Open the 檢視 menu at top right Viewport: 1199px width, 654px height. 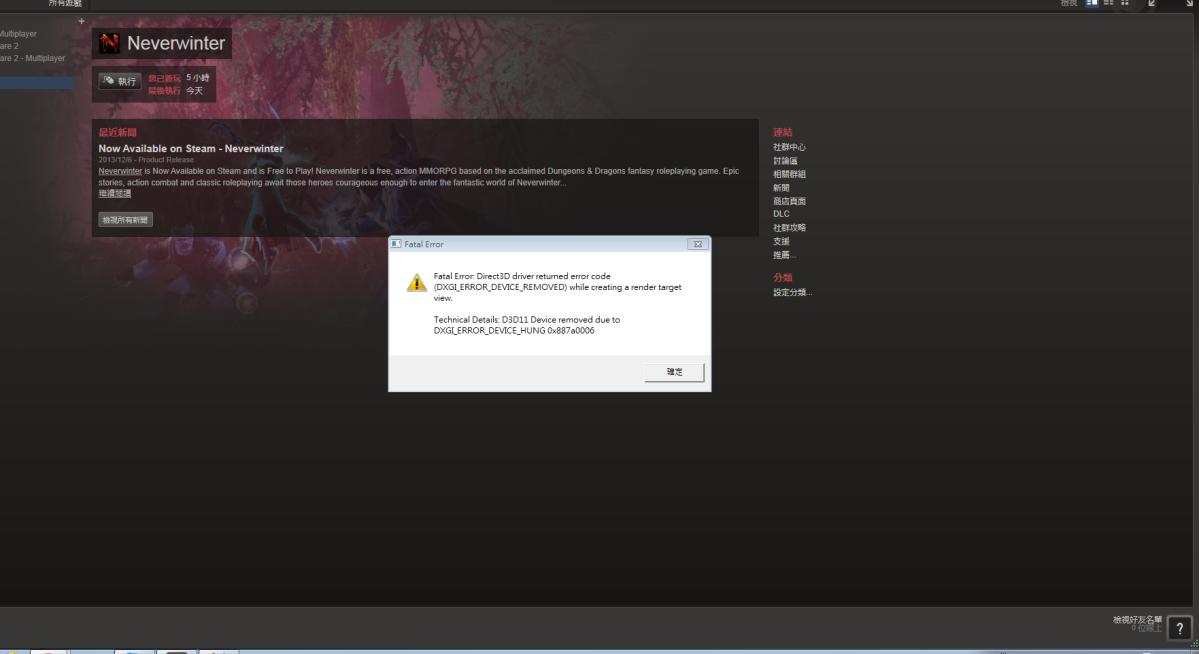pyautogui.click(x=1067, y=3)
